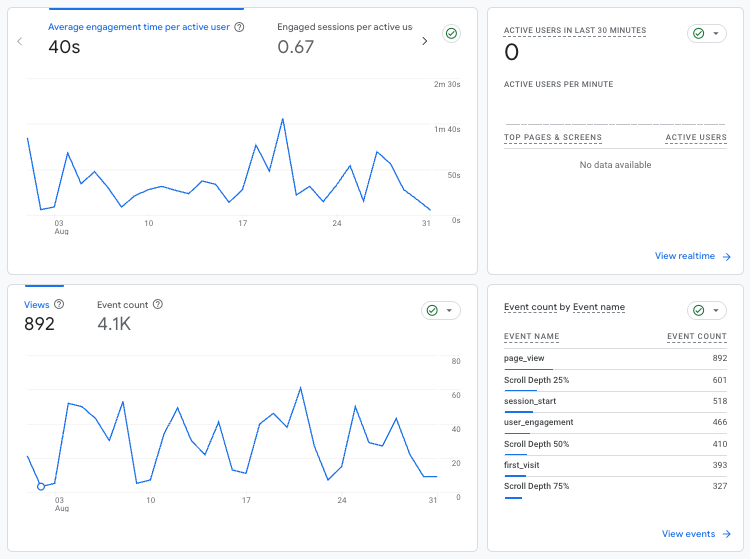
Task: Switch to Engaged sessions per active user tab
Action: (344, 27)
